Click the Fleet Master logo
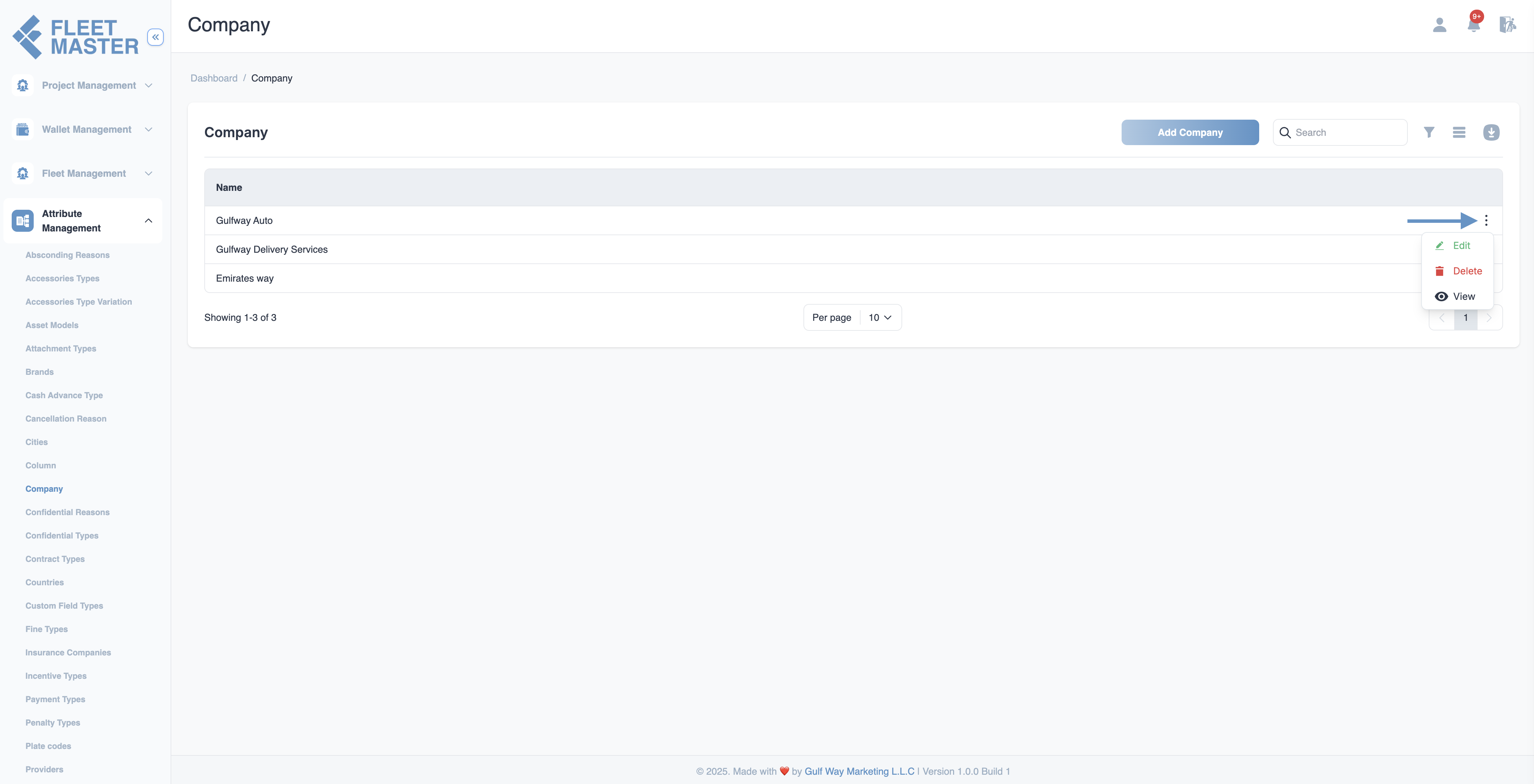The image size is (1534, 784). tap(76, 37)
